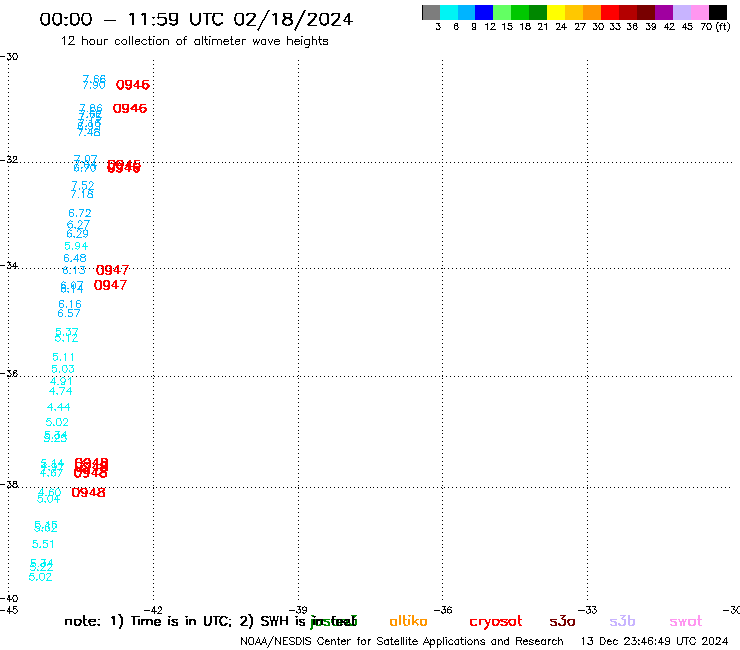Viewport: 740px width, 650px height.
Task: Select wave height value 5.94
Action: tap(76, 246)
